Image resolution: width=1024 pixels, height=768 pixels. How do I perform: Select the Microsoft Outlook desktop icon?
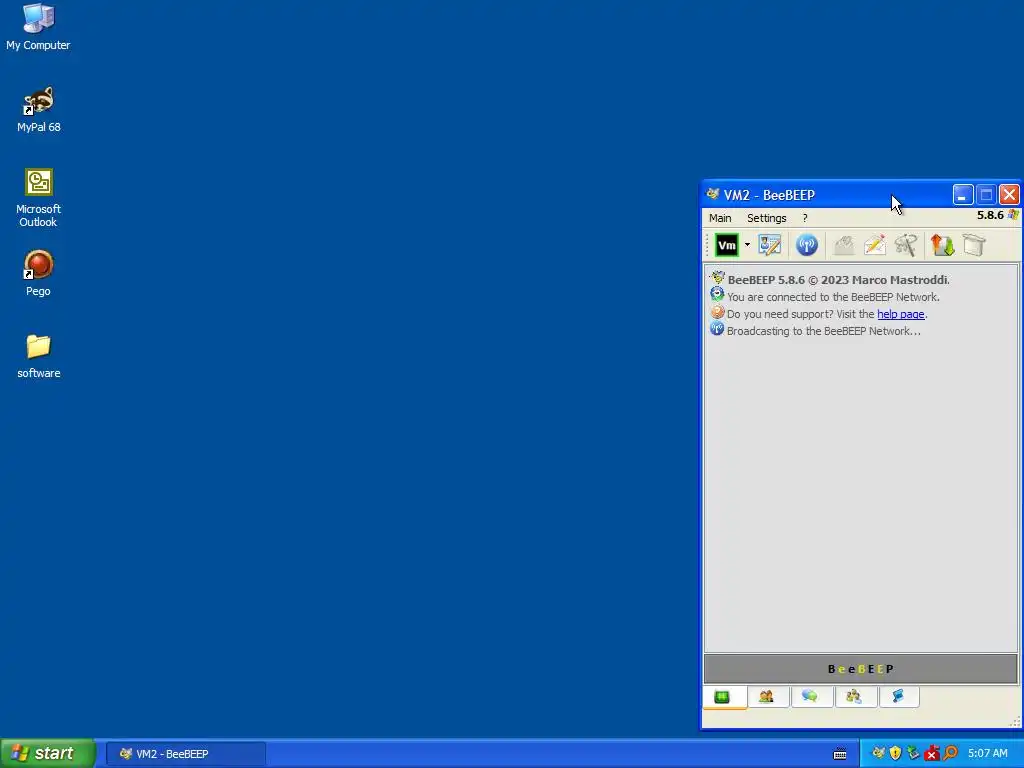pos(38,198)
